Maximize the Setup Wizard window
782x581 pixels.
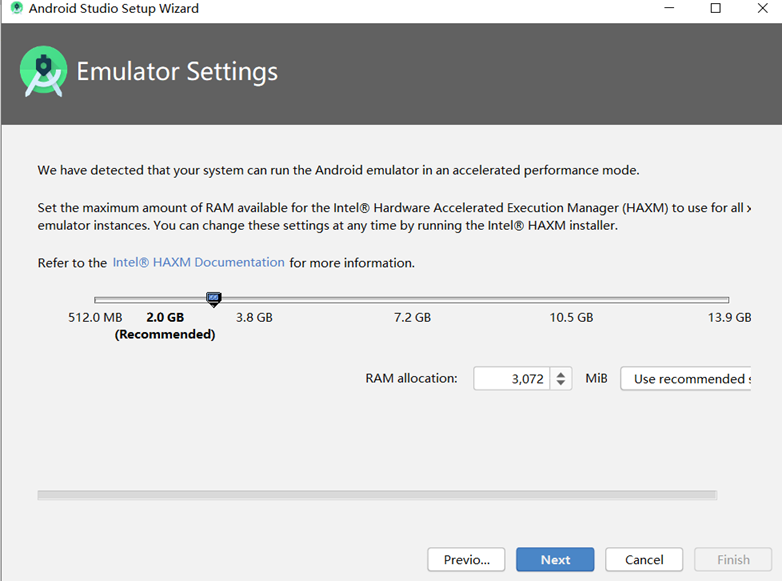tap(716, 8)
